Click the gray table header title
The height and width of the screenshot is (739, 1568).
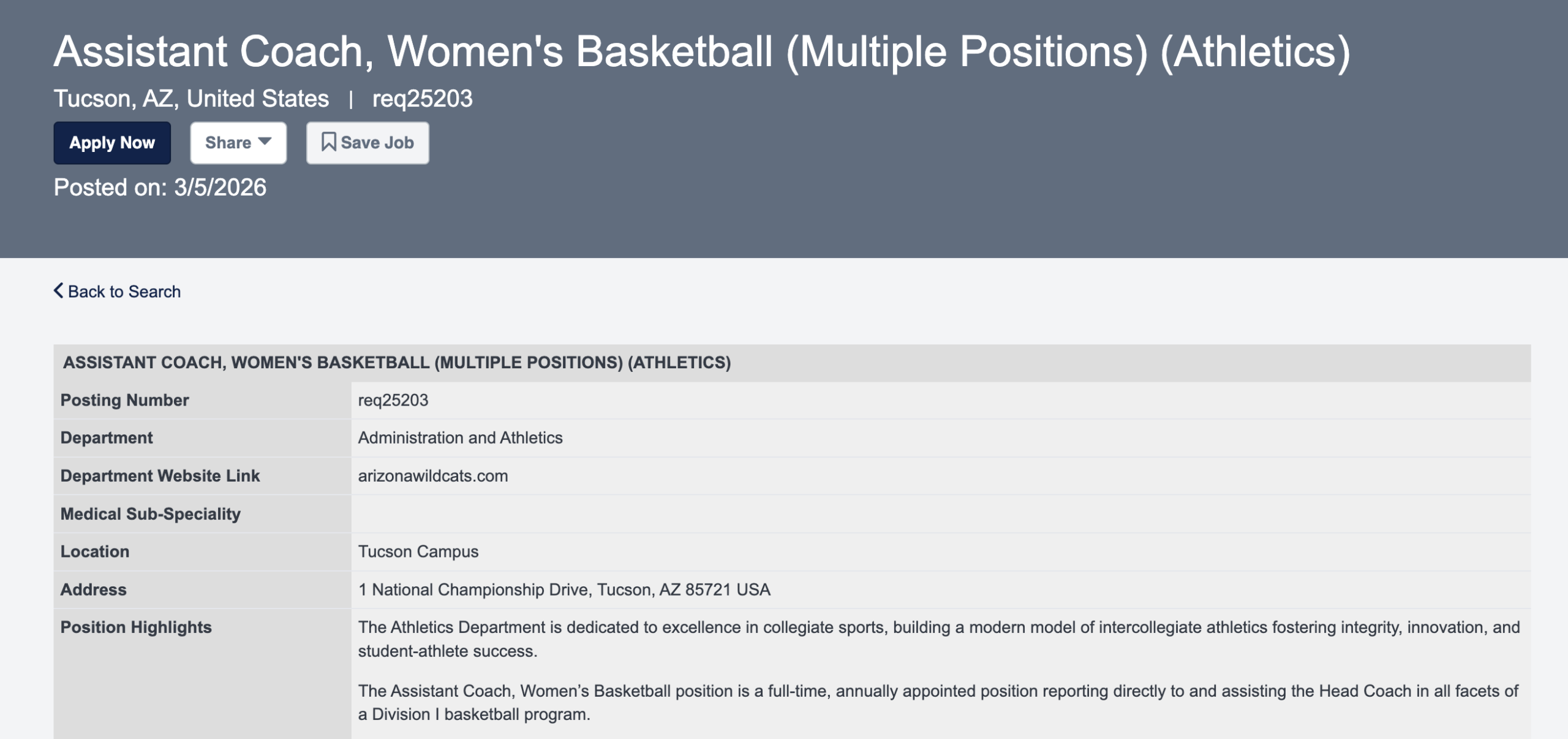coord(397,363)
